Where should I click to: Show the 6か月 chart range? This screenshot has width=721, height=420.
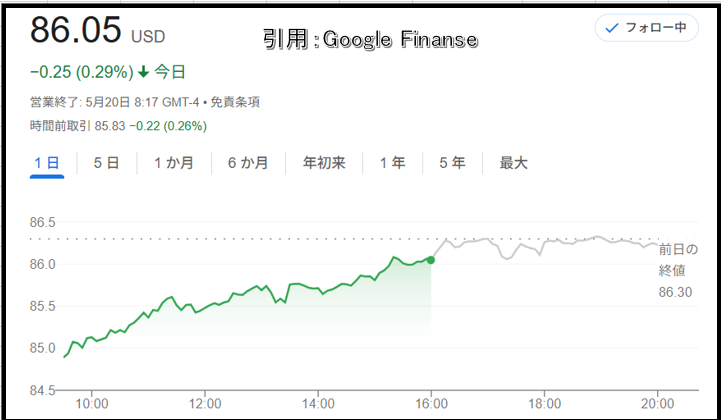(248, 163)
